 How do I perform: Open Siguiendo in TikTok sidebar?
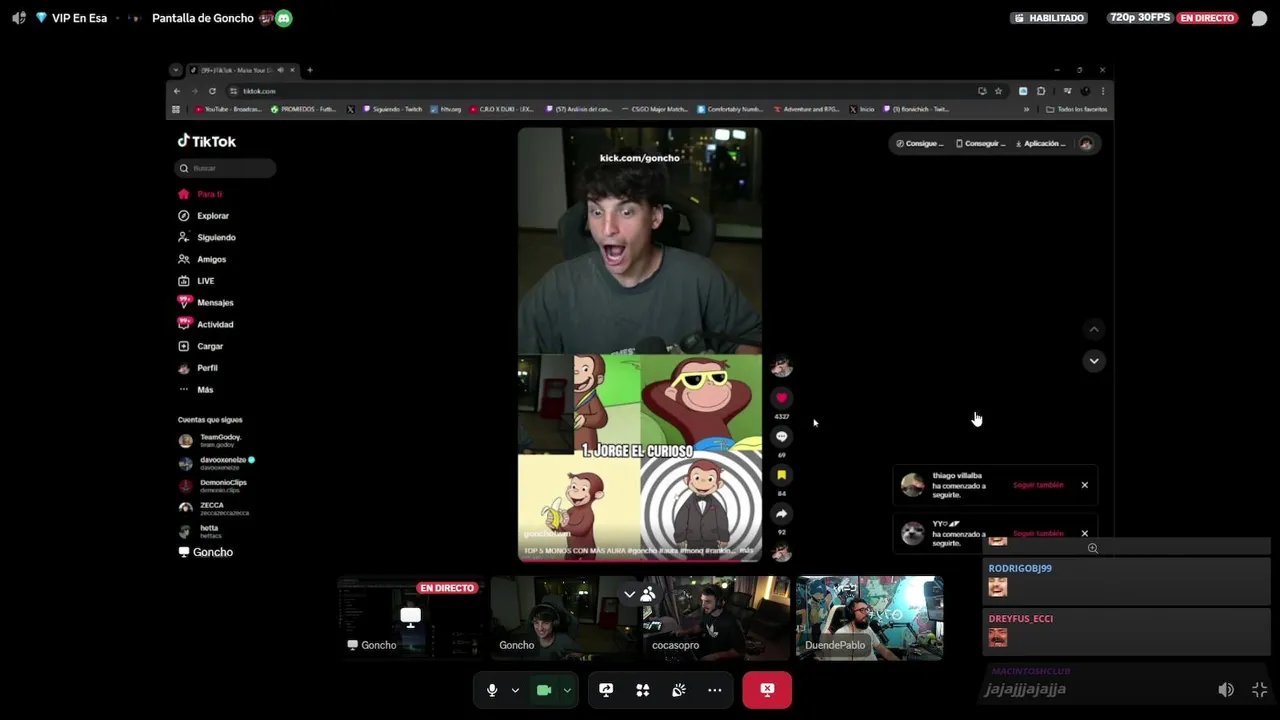[216, 238]
